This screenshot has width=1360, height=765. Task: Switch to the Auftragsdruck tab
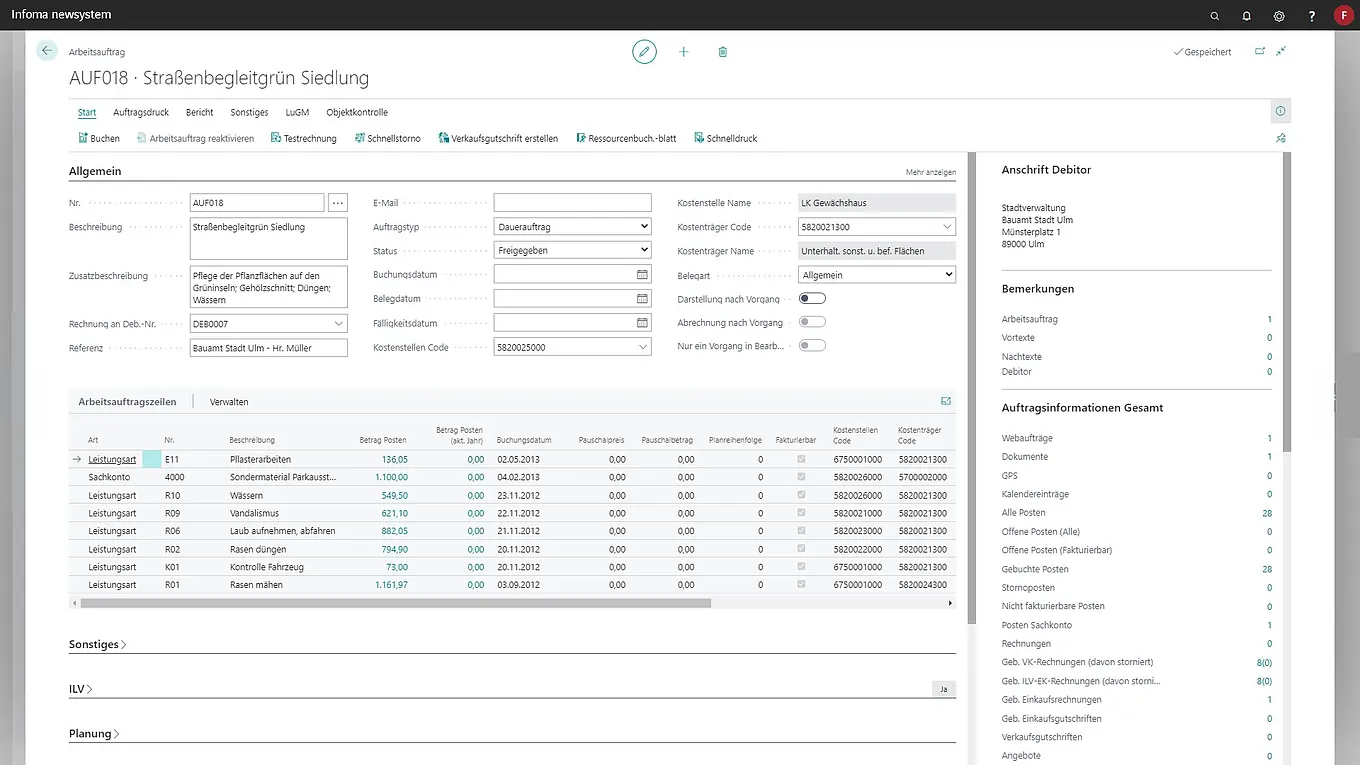click(x=141, y=113)
